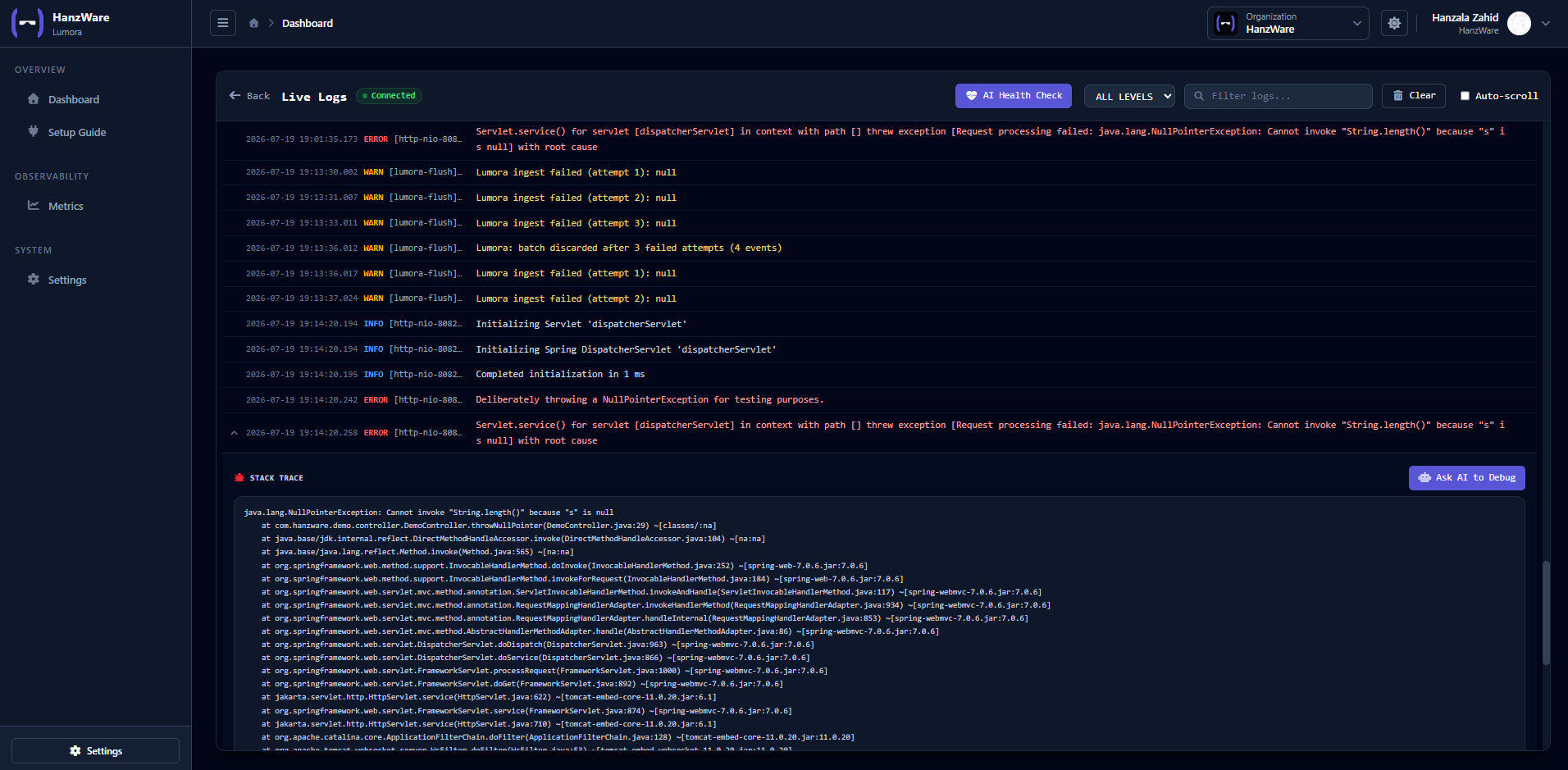1568x770 pixels.
Task: Click Ask AI to Debug button
Action: tap(1466, 478)
